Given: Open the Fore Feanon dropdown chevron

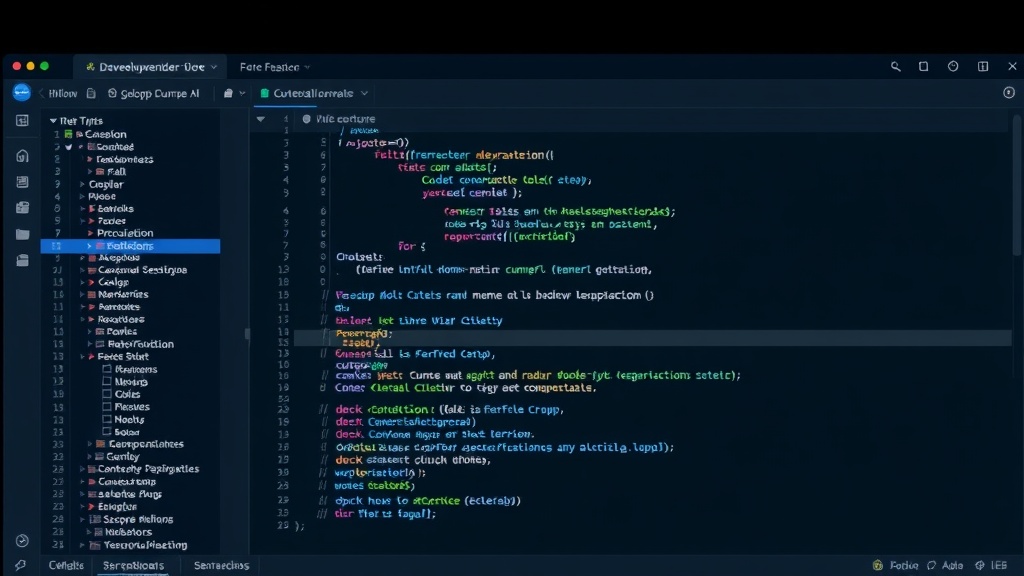Looking at the screenshot, I should click(x=307, y=67).
